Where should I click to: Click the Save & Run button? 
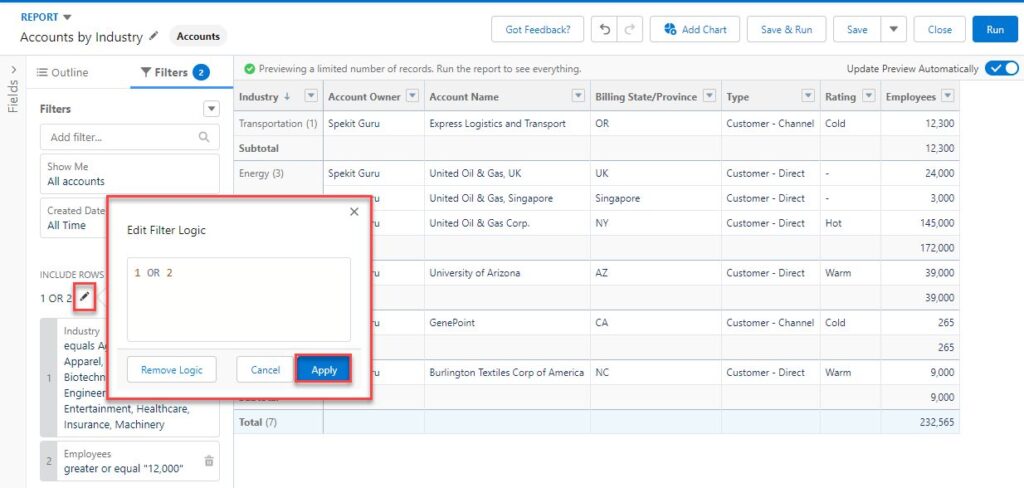(x=786, y=29)
